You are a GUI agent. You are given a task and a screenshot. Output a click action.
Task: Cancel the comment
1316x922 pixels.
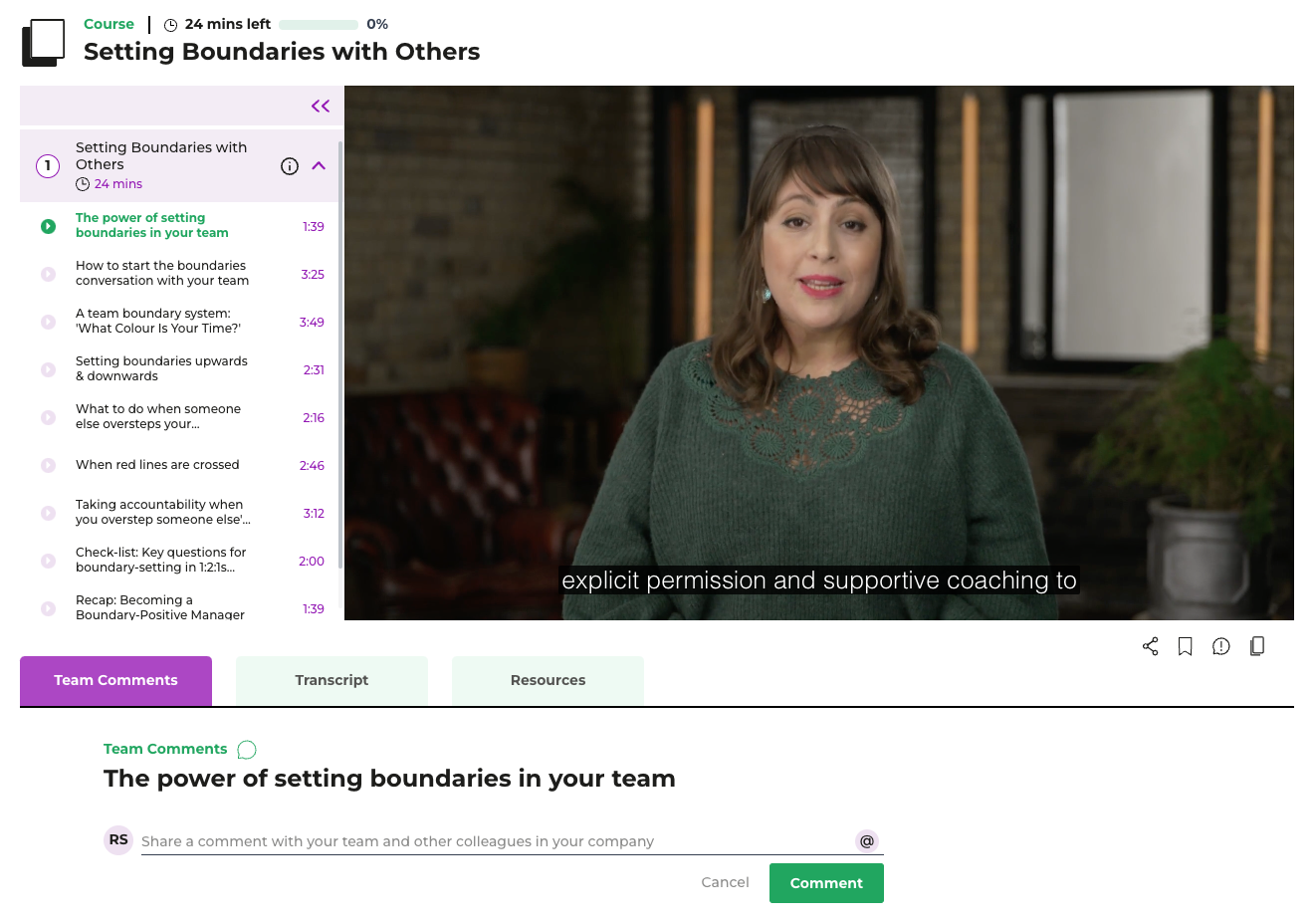coord(725,882)
